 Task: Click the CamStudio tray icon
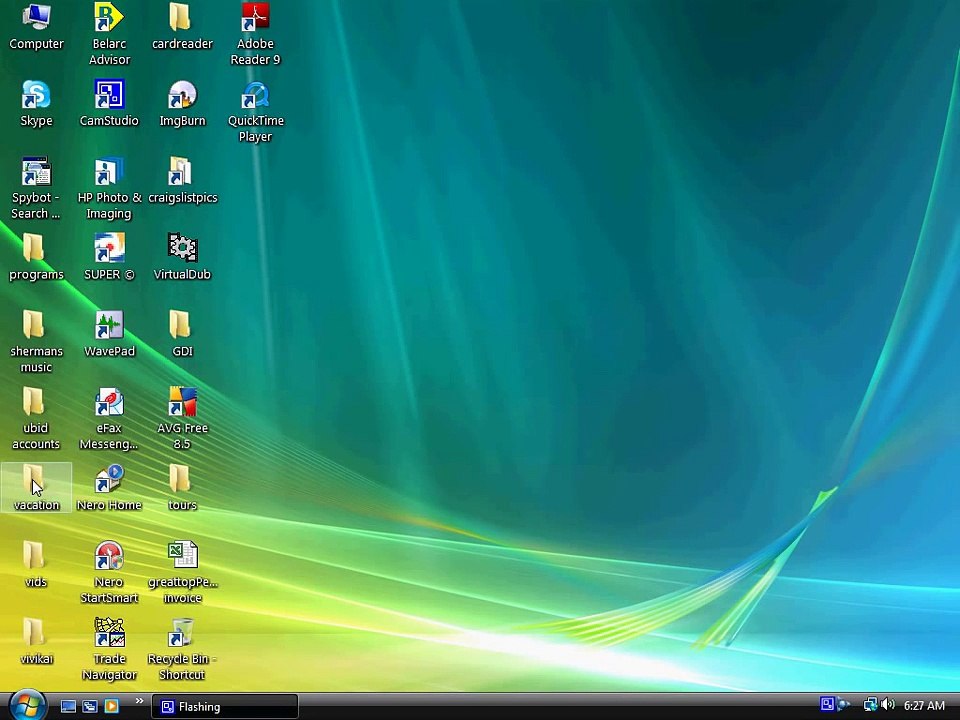(x=827, y=705)
